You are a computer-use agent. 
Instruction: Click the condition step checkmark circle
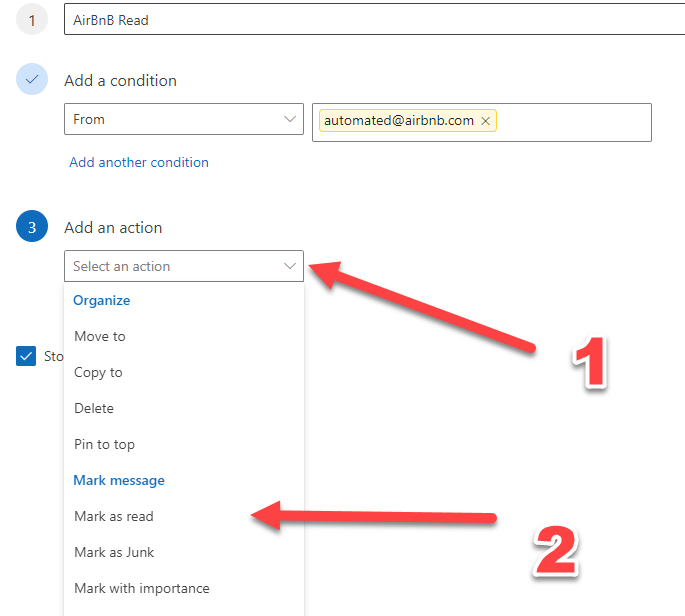pyautogui.click(x=32, y=80)
